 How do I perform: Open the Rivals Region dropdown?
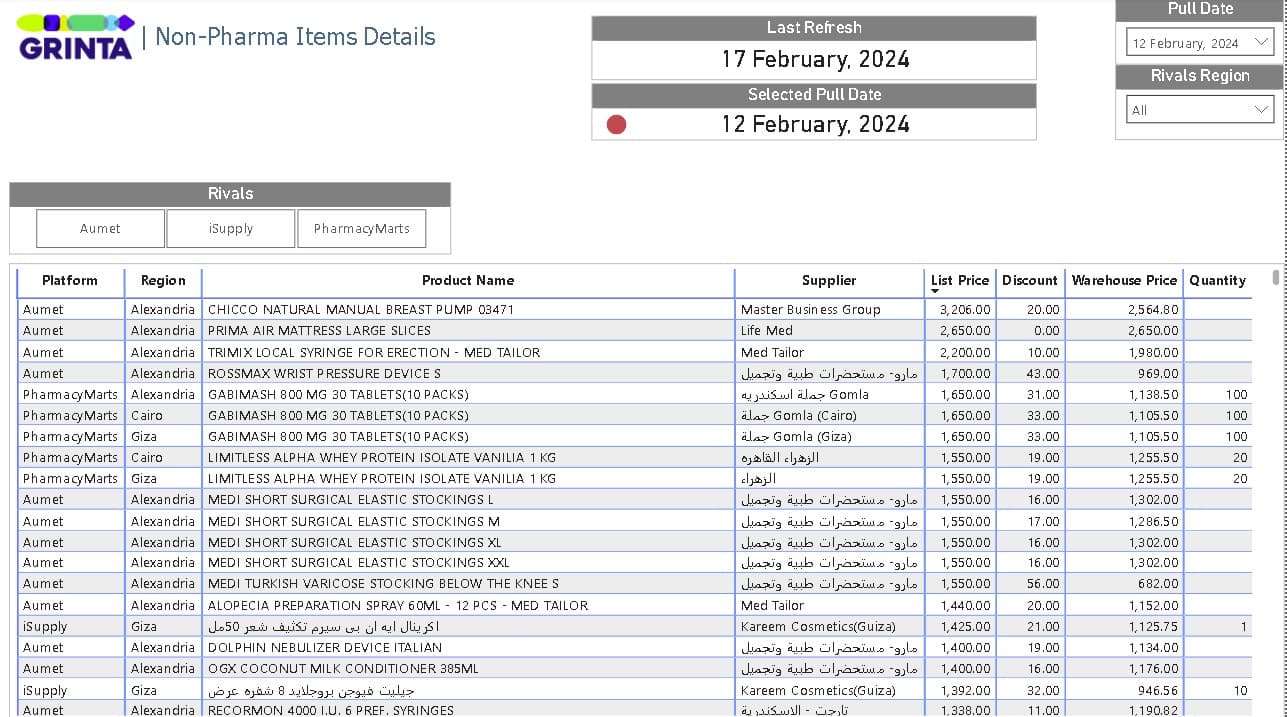click(x=1200, y=110)
